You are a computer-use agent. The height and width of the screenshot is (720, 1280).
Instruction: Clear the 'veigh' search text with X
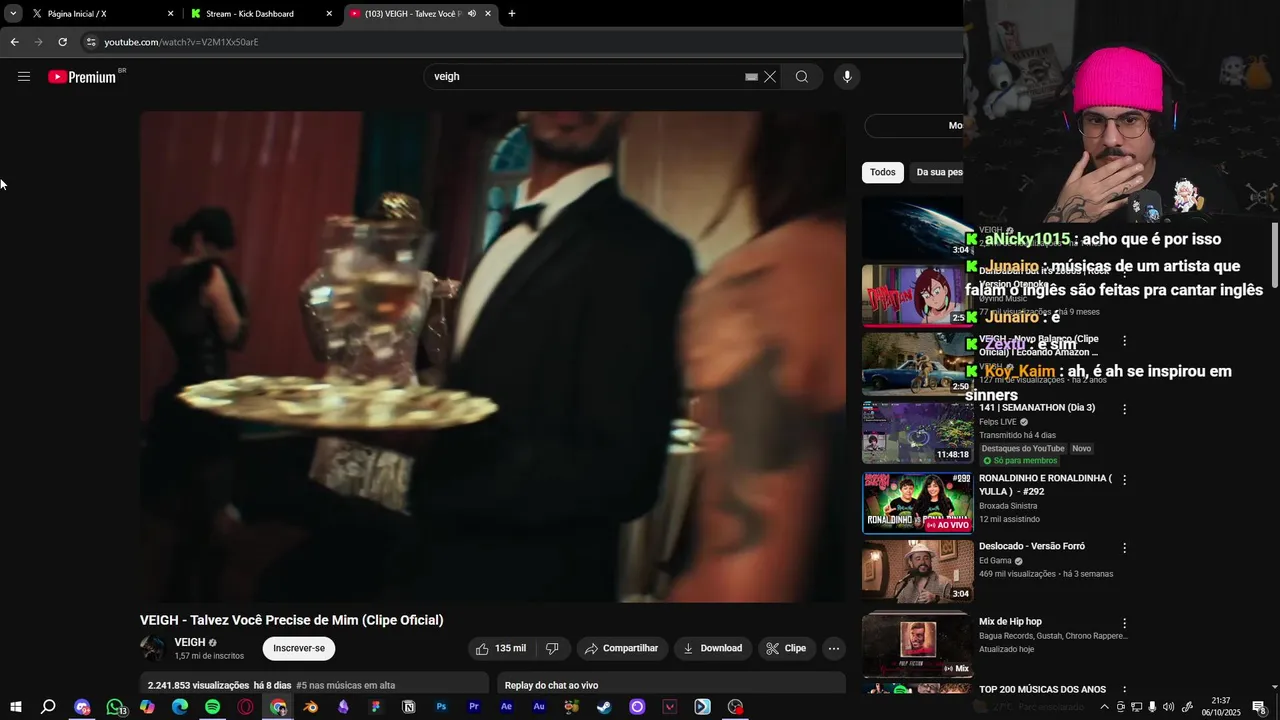click(770, 77)
